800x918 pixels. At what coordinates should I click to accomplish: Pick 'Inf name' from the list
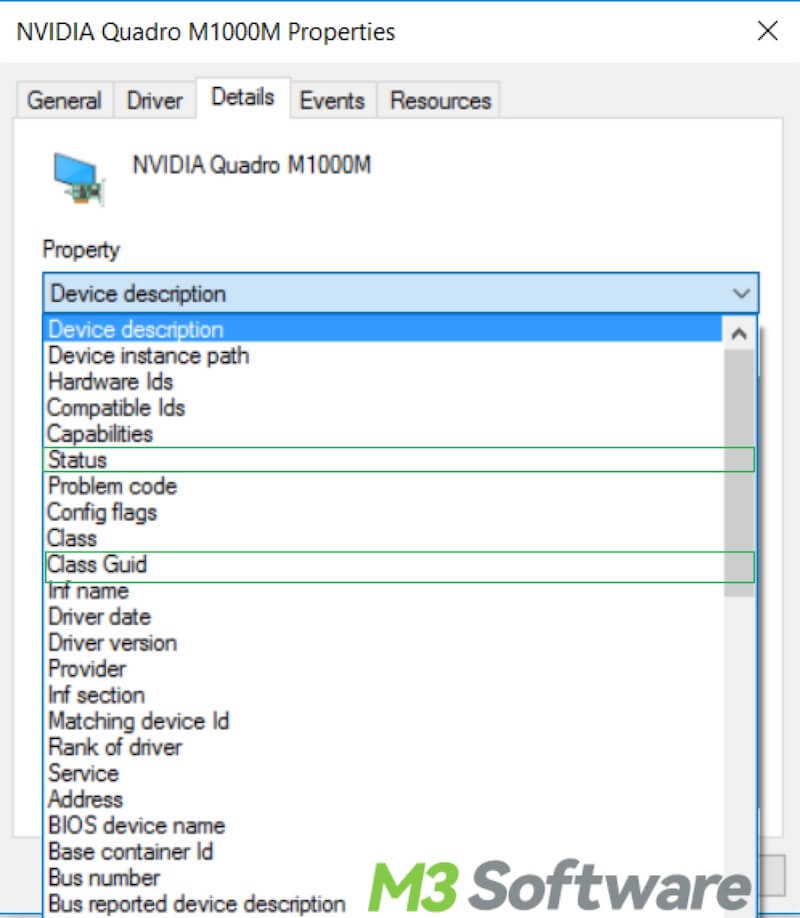click(383, 591)
